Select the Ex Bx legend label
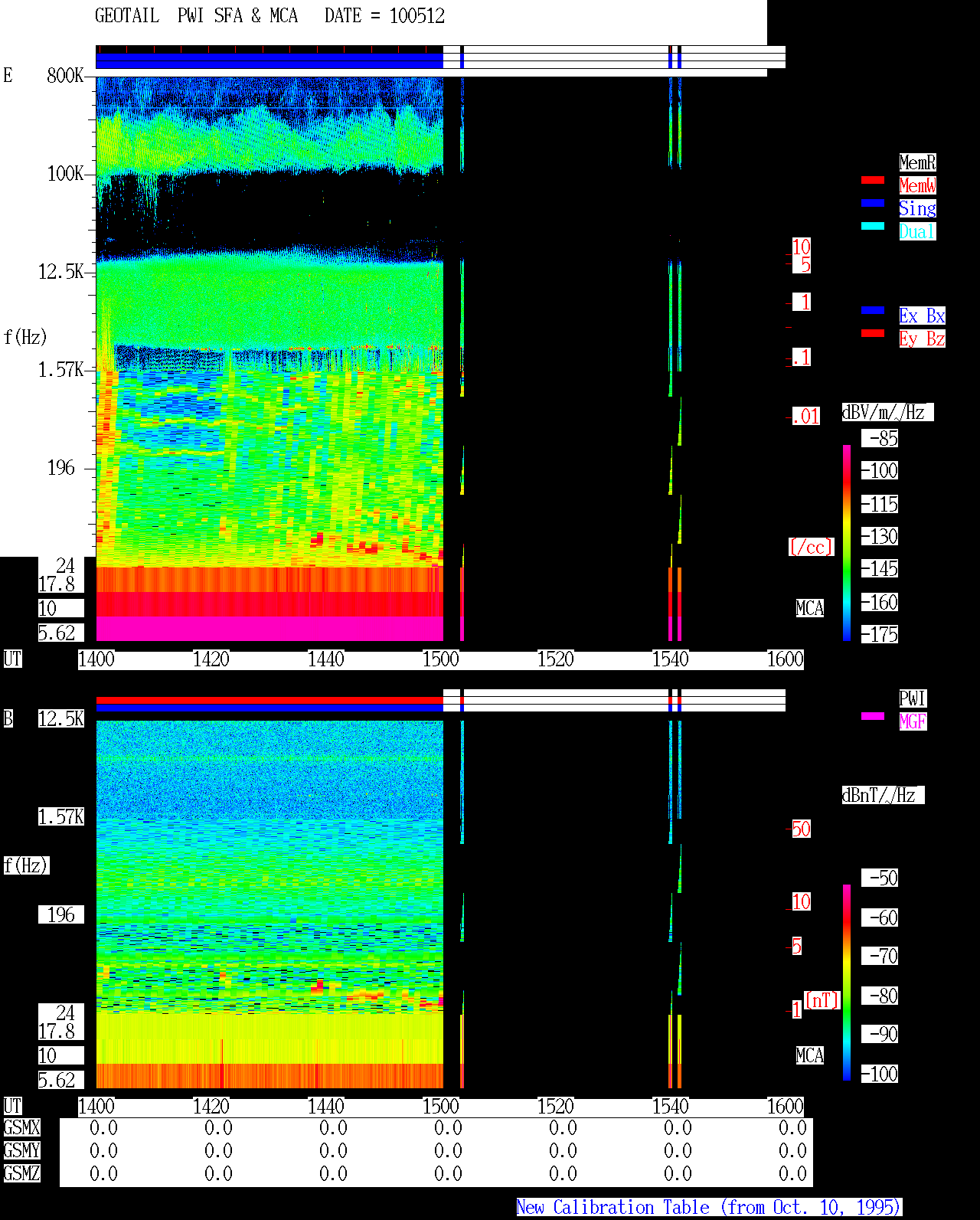 point(922,316)
